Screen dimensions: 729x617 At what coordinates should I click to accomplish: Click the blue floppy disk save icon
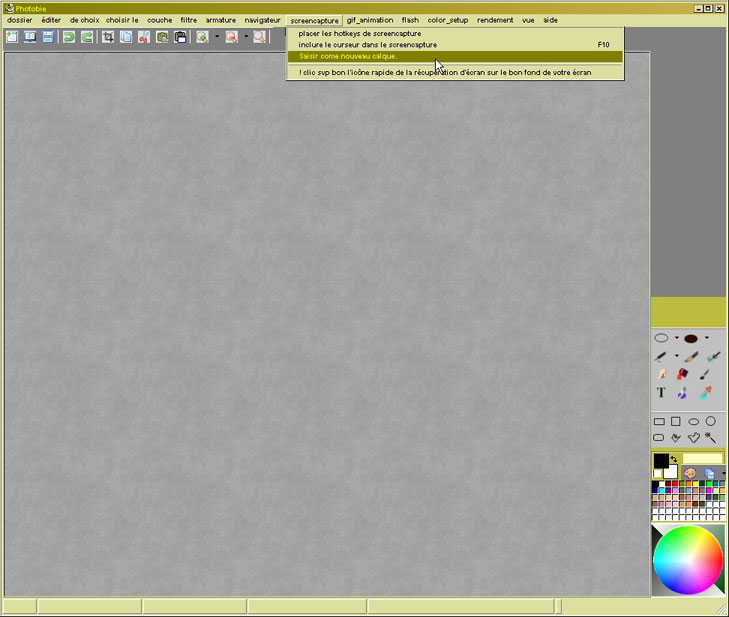47,37
